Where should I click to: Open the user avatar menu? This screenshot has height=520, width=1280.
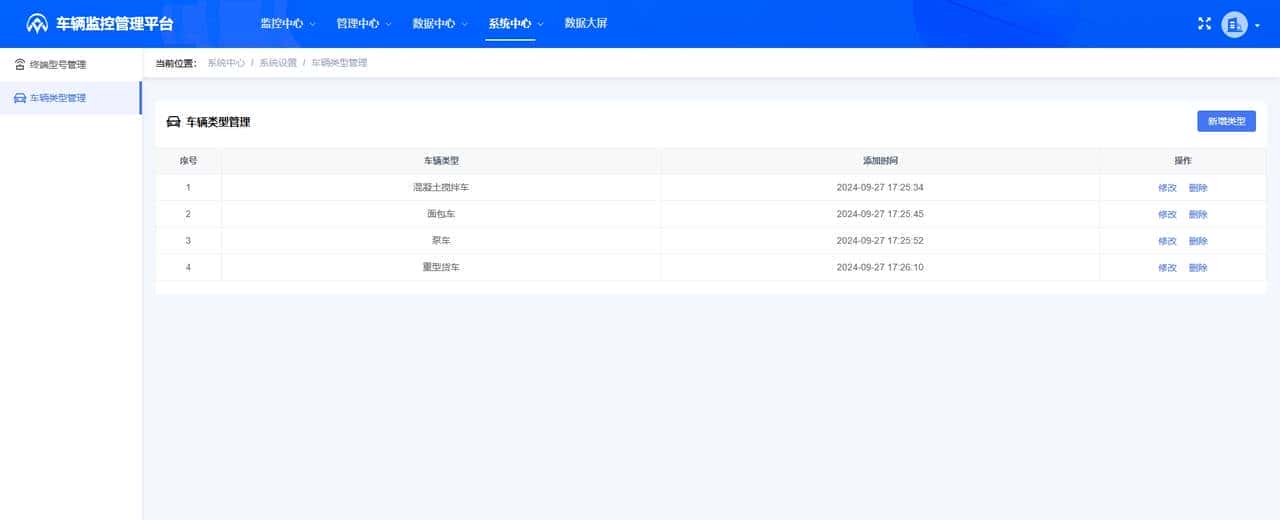pos(1234,24)
